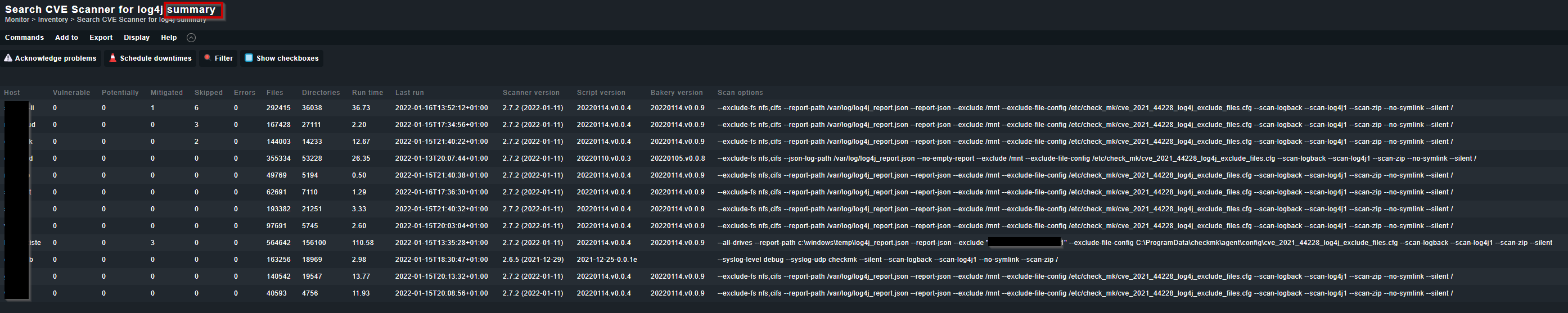Screen dimensions: 1568x313
Task: Open the Display menu
Action: (136, 38)
